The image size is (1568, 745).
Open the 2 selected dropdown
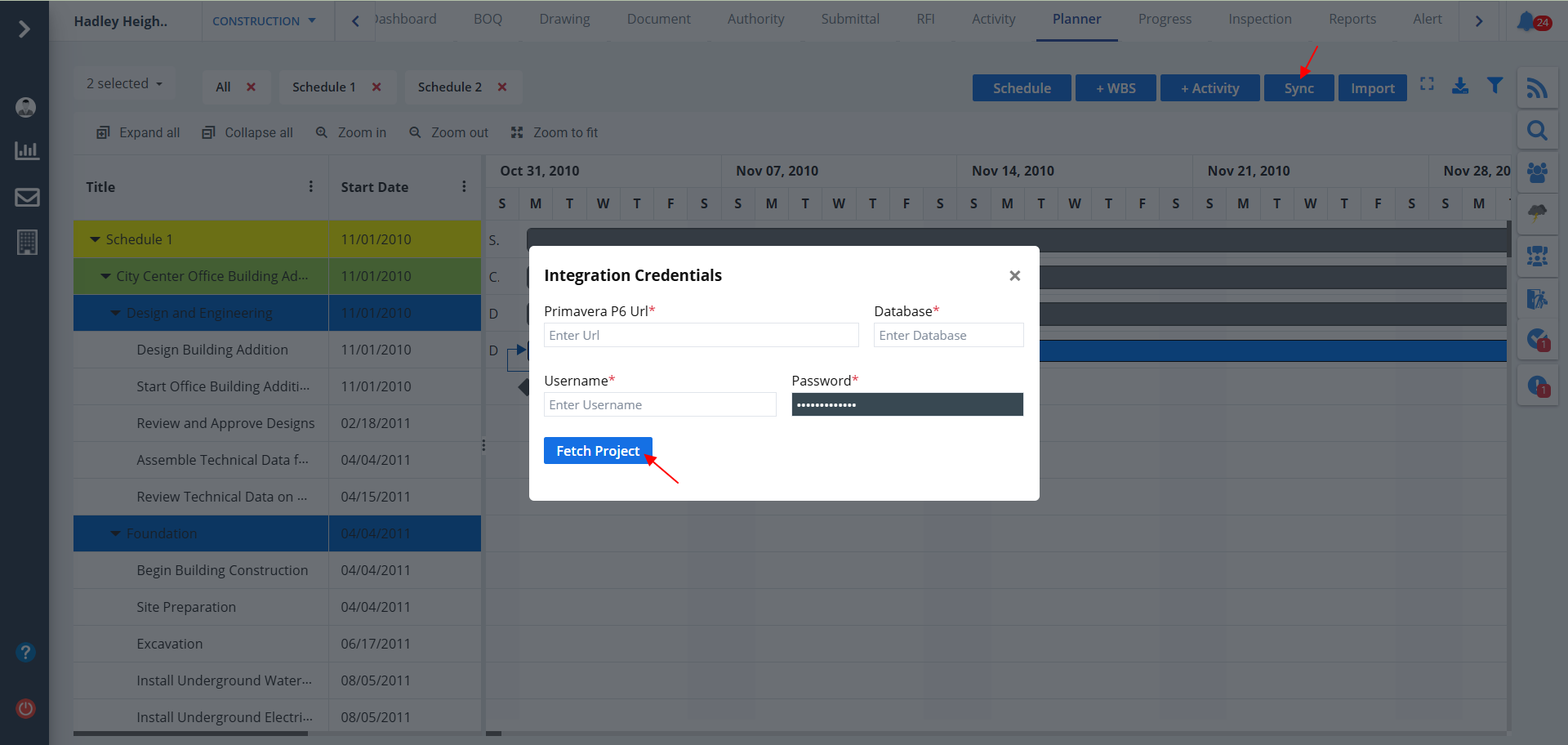point(124,84)
